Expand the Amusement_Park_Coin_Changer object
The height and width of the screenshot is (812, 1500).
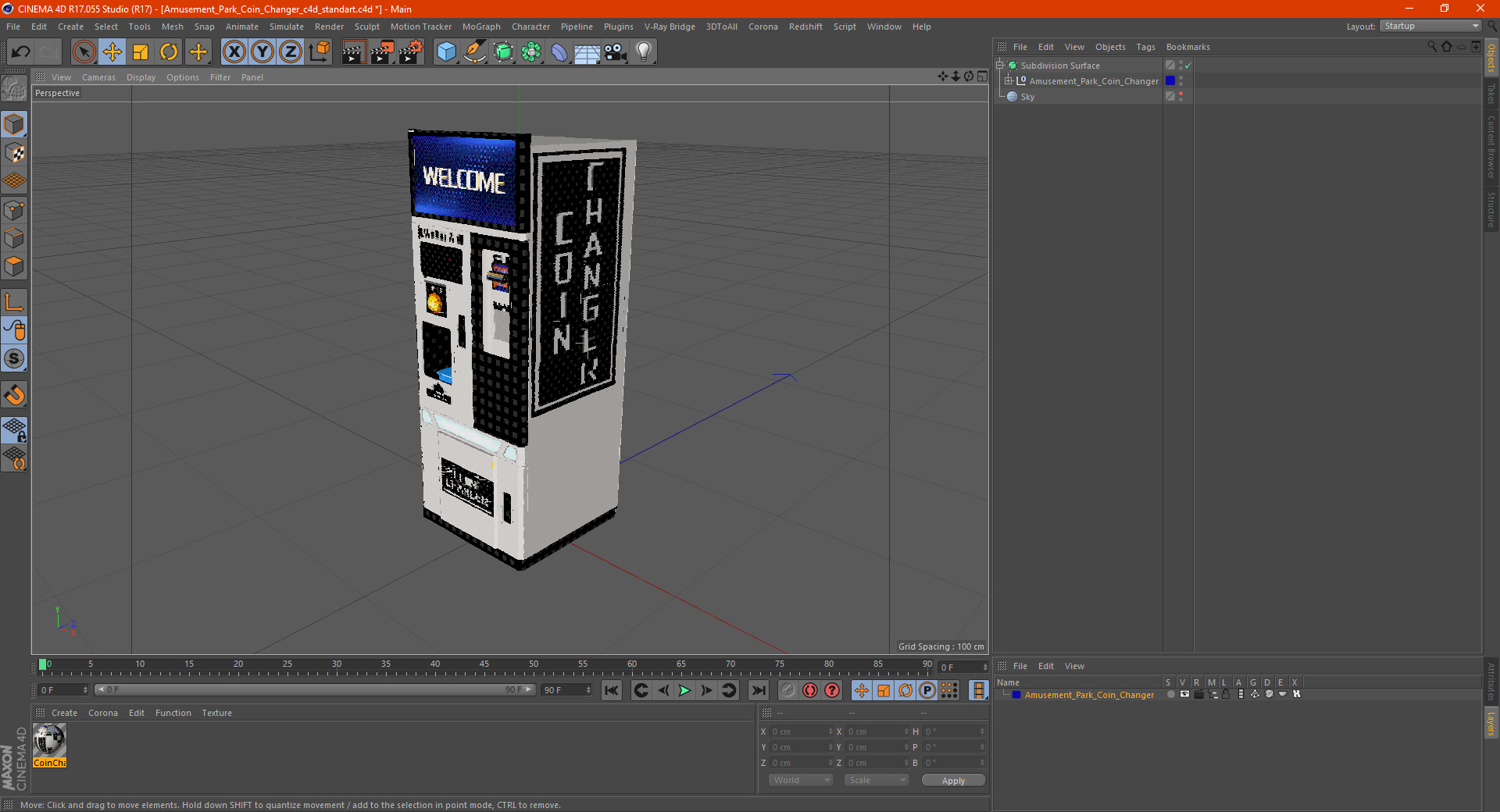pos(1009,81)
